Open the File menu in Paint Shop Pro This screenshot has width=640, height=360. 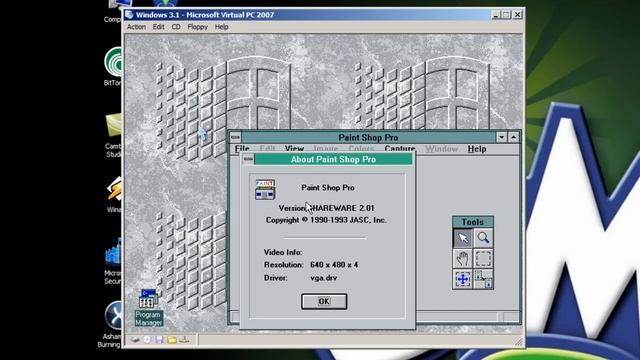[x=242, y=149]
